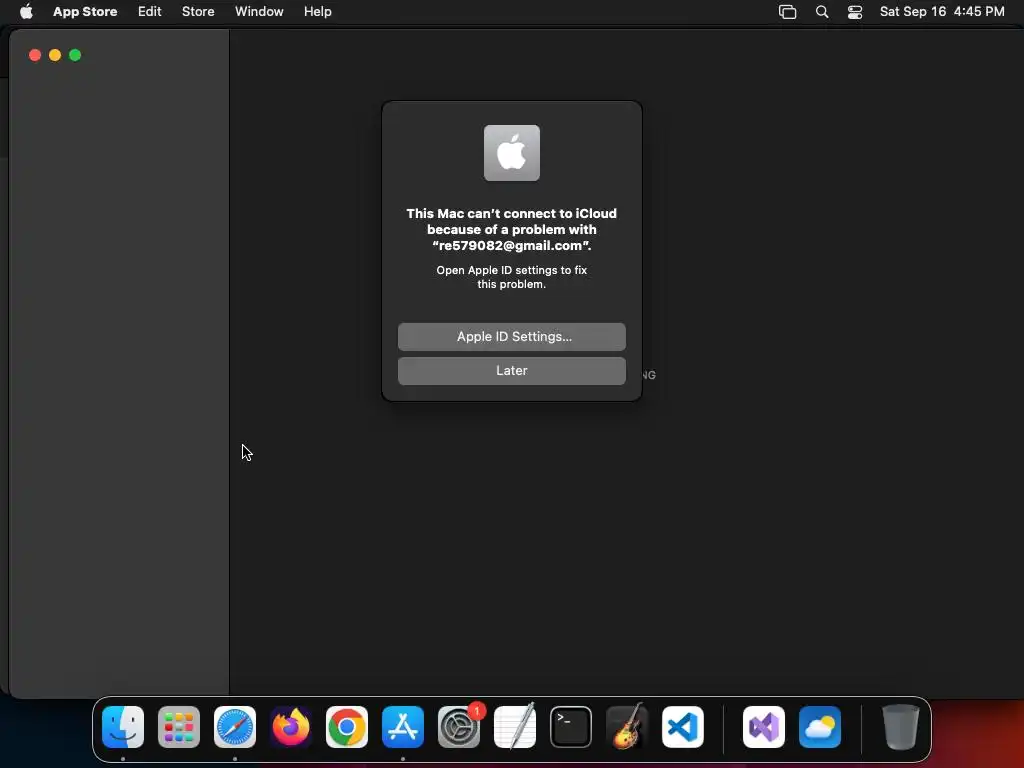Open Launchpad from the Dock
The width and height of the screenshot is (1024, 768).
pos(179,727)
